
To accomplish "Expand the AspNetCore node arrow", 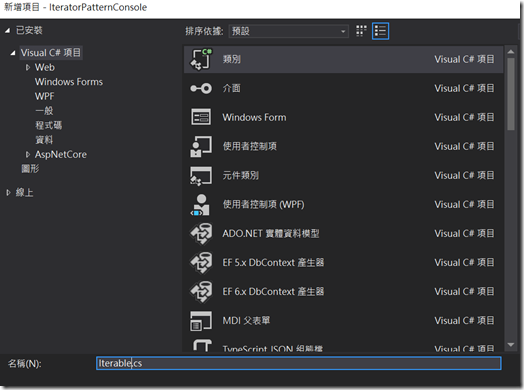I will click(x=28, y=154).
